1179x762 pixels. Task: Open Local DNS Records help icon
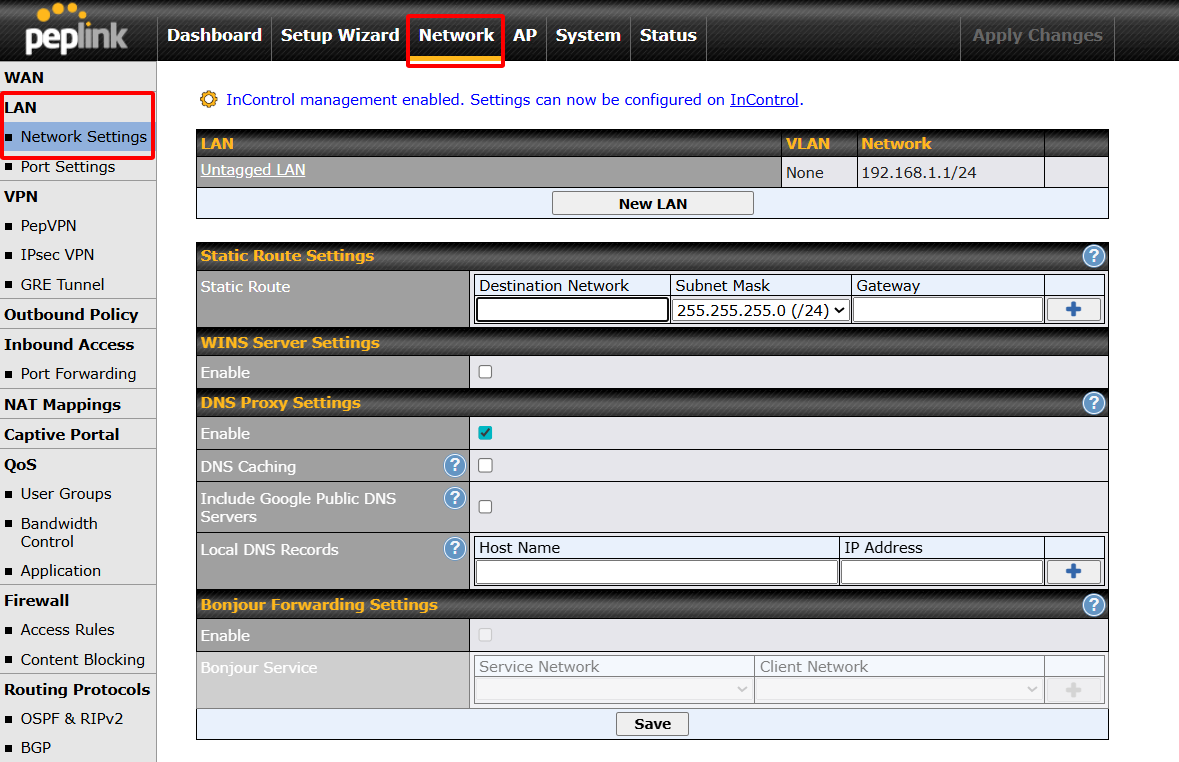click(455, 548)
